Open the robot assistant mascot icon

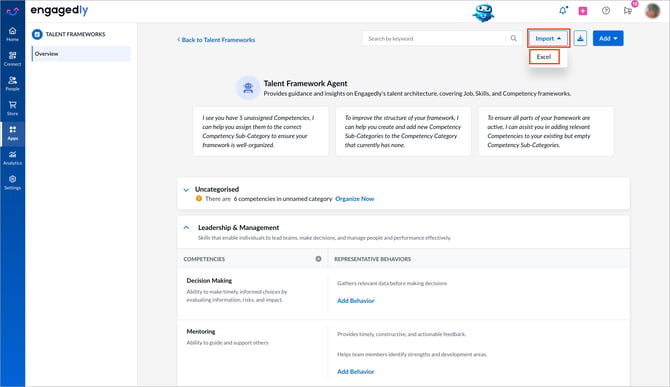coord(483,12)
